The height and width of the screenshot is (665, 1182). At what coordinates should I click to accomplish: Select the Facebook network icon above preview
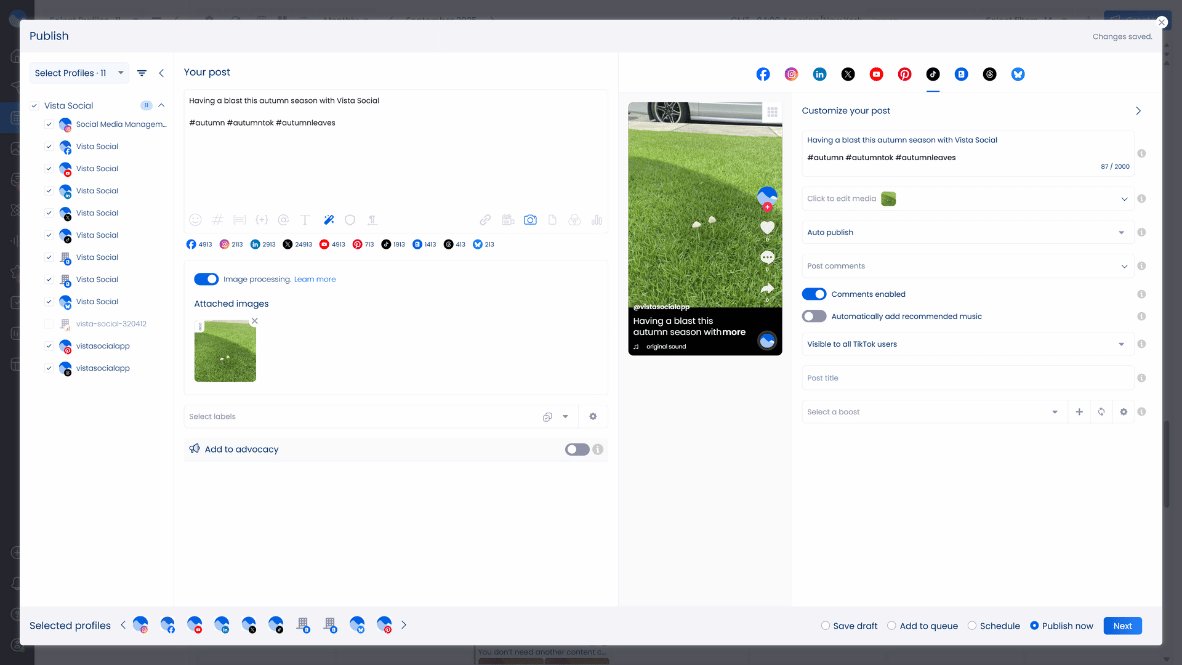pyautogui.click(x=763, y=74)
